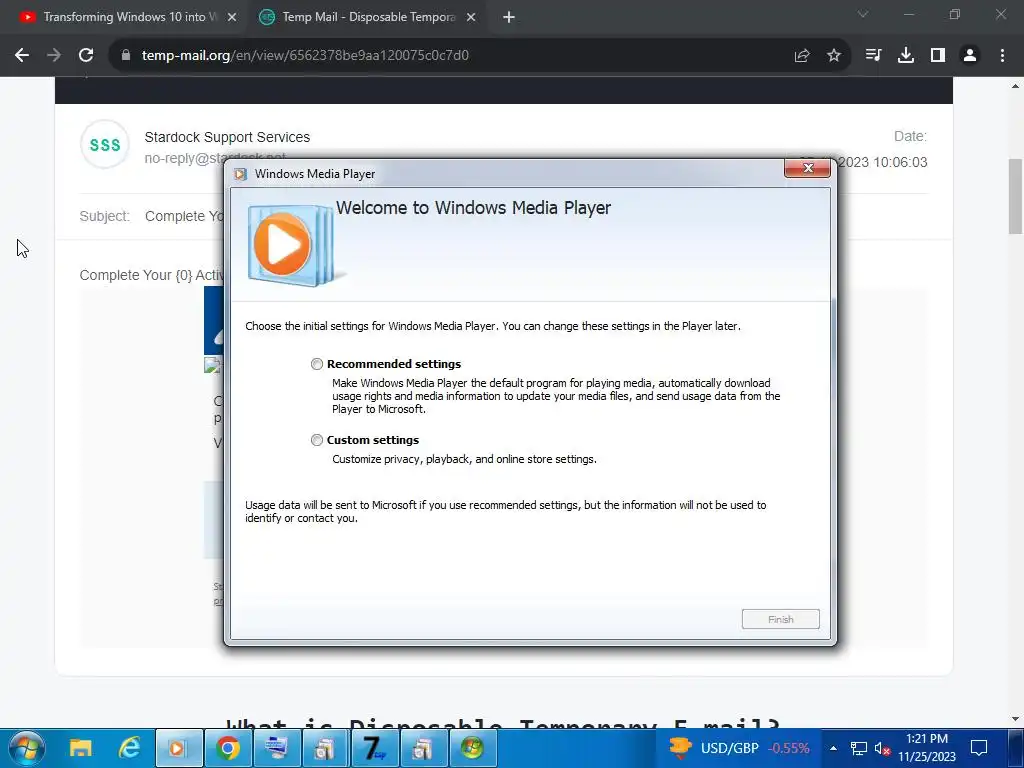The width and height of the screenshot is (1024, 768).
Task: Click the media player dialog title bar icon
Action: click(x=240, y=174)
